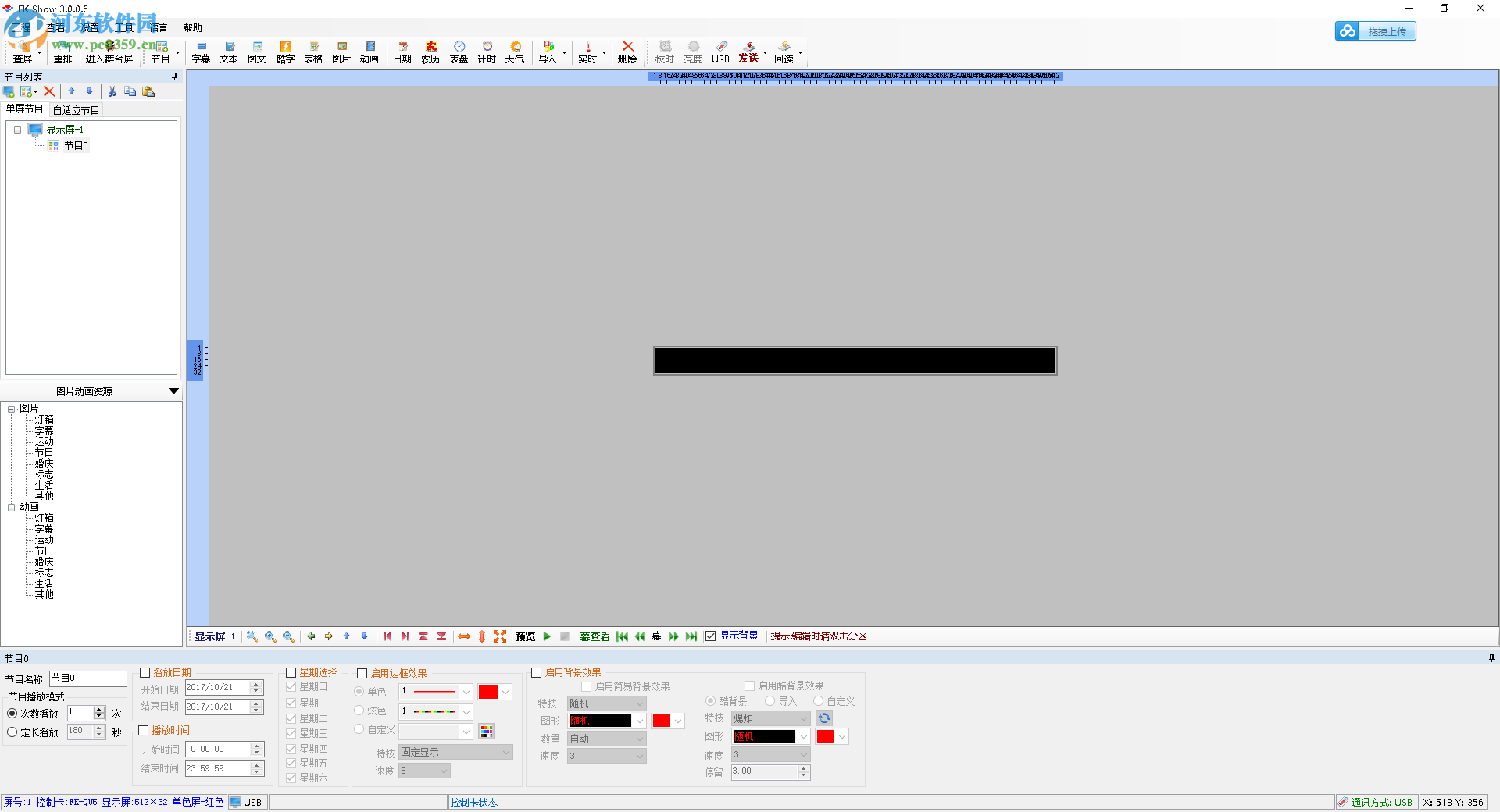Align region to the left edge
Viewport: 1500px width, 812px height.
tap(387, 636)
